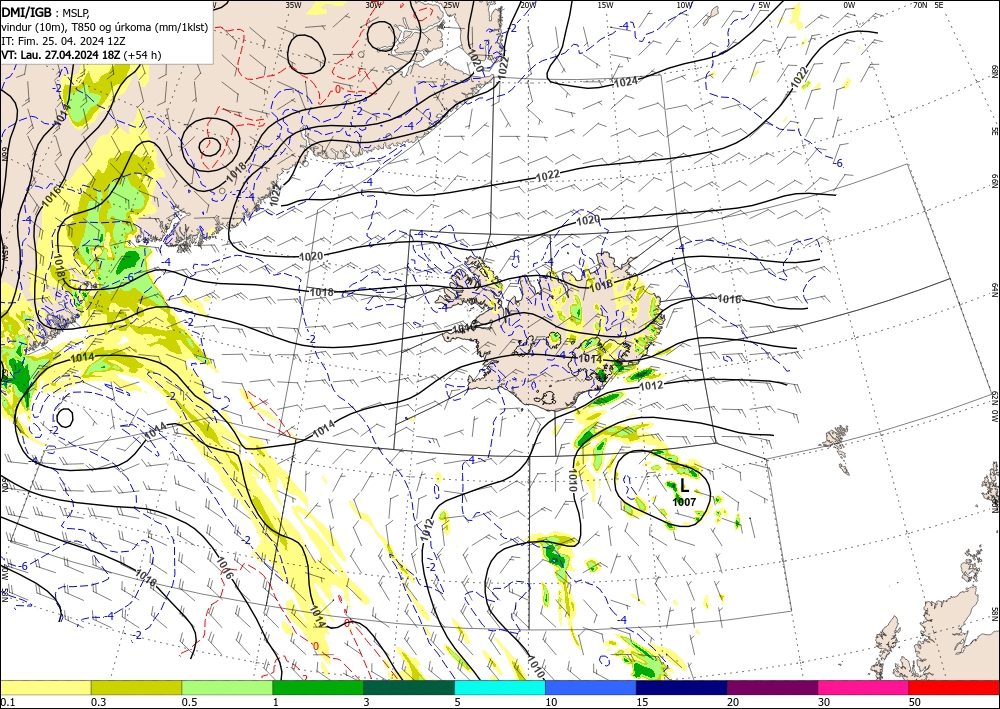Click the '50' legend value
The height and width of the screenshot is (709, 1000).
(x=915, y=702)
